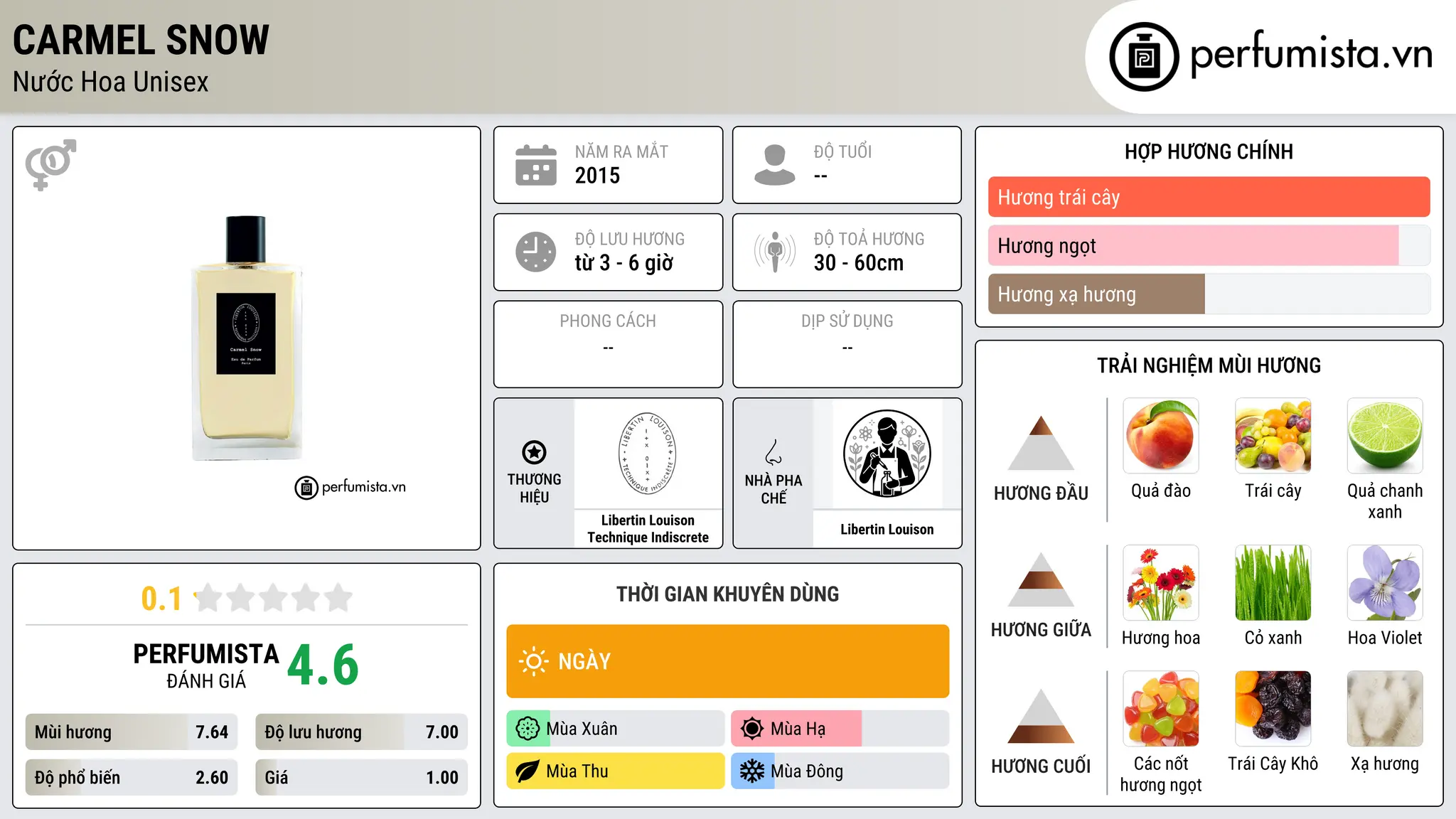Click the Hương đầu pyramid icon
The image size is (1456, 819).
pos(1041,442)
